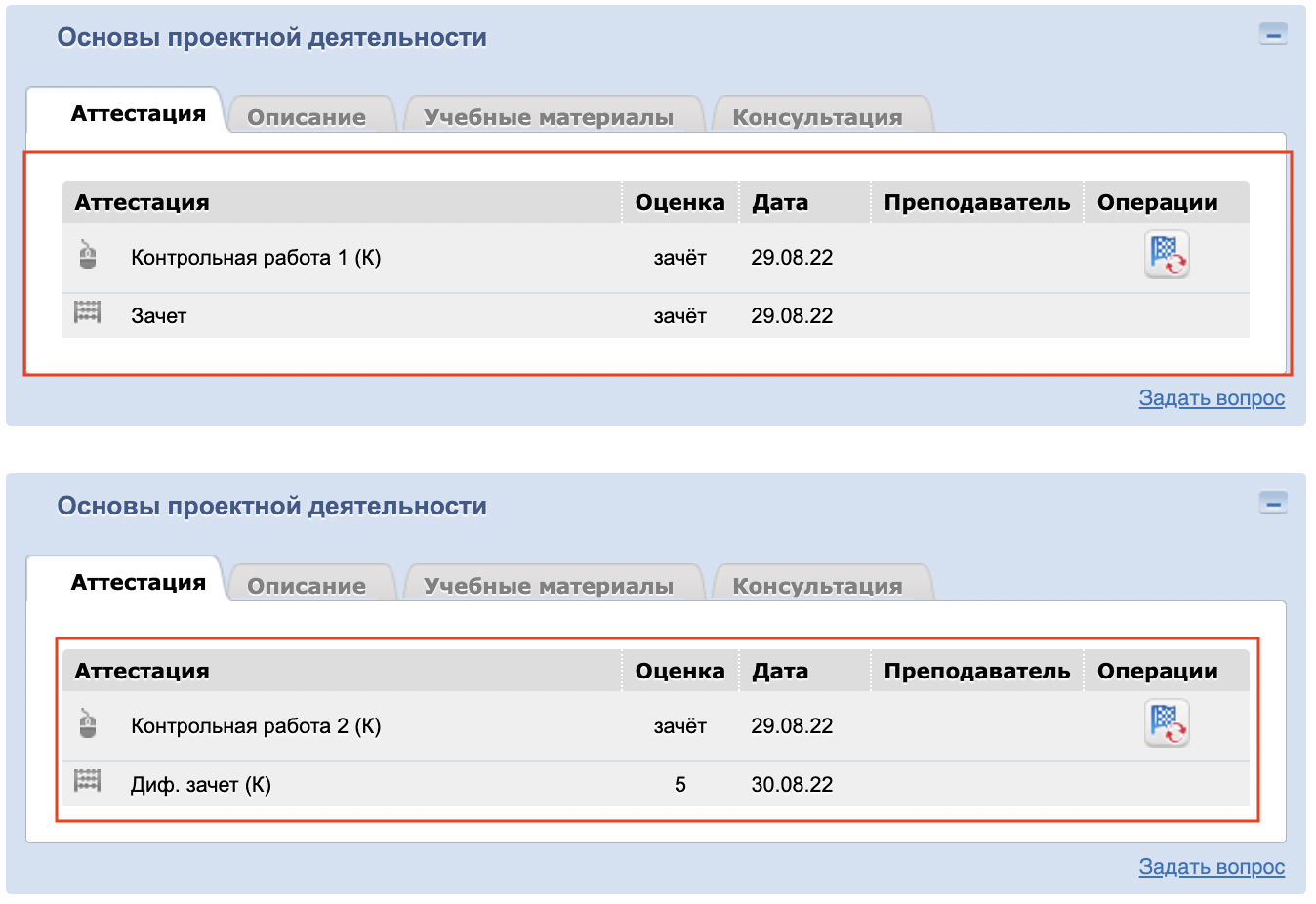Click the mouse icon beside Контрольная работа 2
Screen dimensions: 1316x904
[88, 724]
